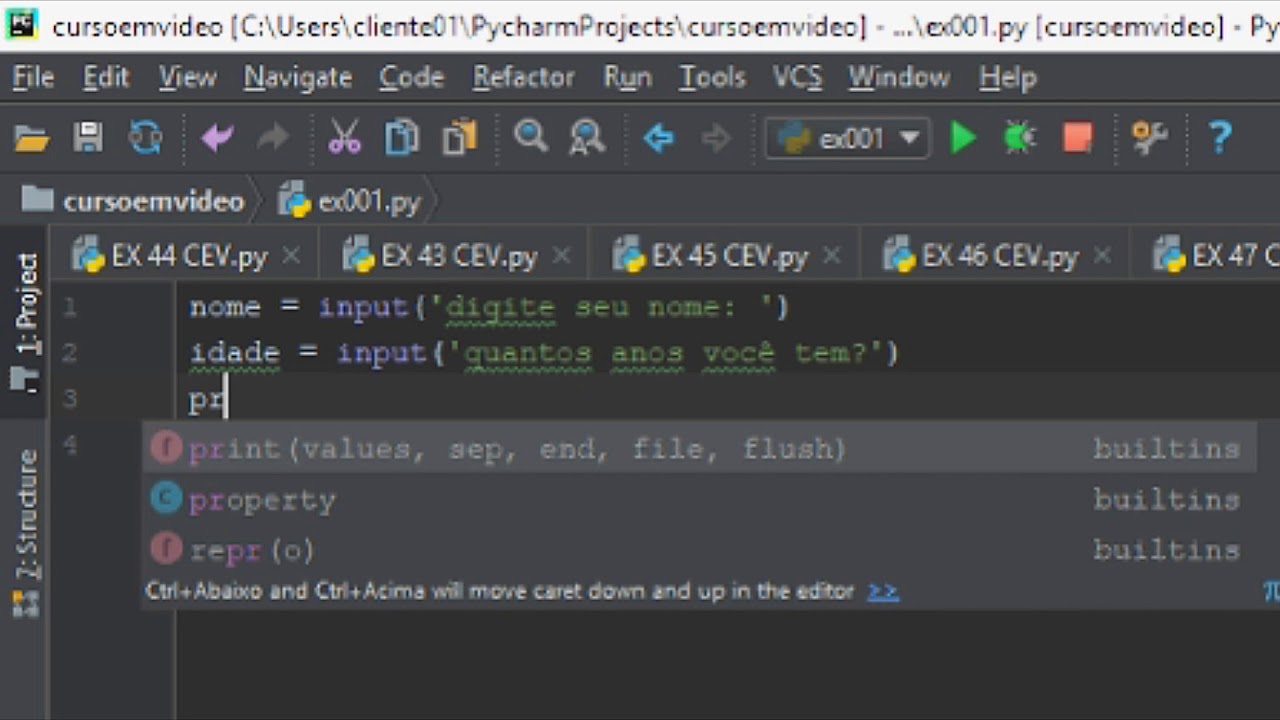The height and width of the screenshot is (720, 1280).
Task: Save all files with the floppy icon
Action: (88, 138)
